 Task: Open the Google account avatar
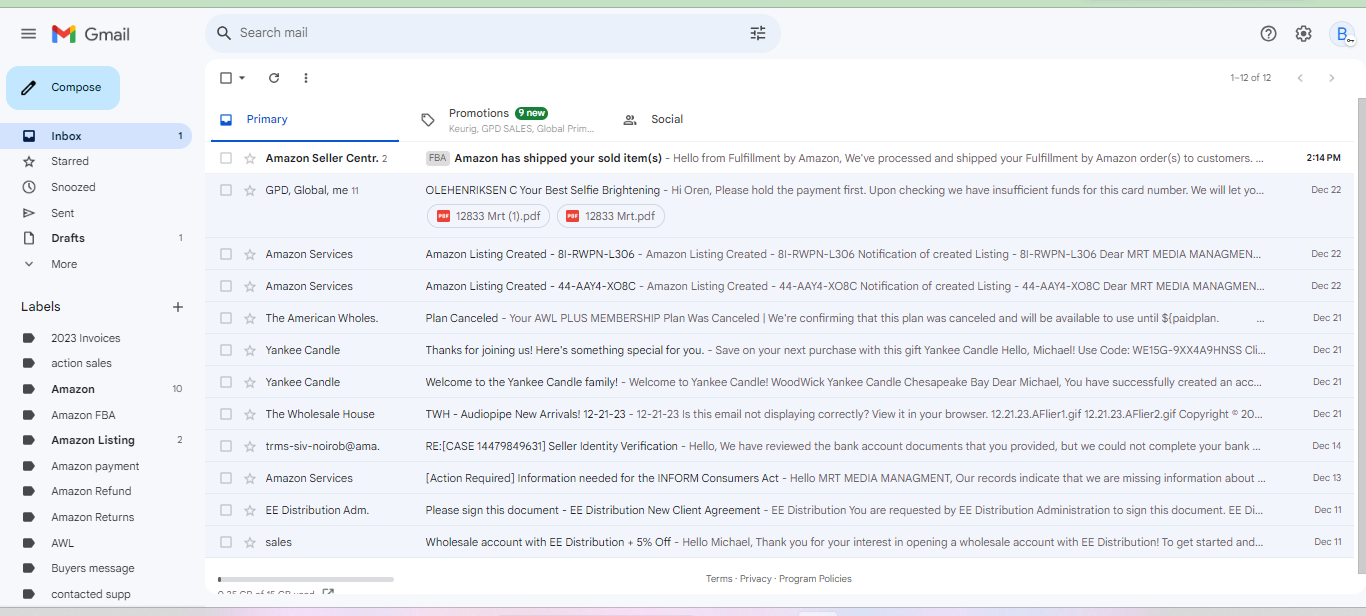(1342, 34)
